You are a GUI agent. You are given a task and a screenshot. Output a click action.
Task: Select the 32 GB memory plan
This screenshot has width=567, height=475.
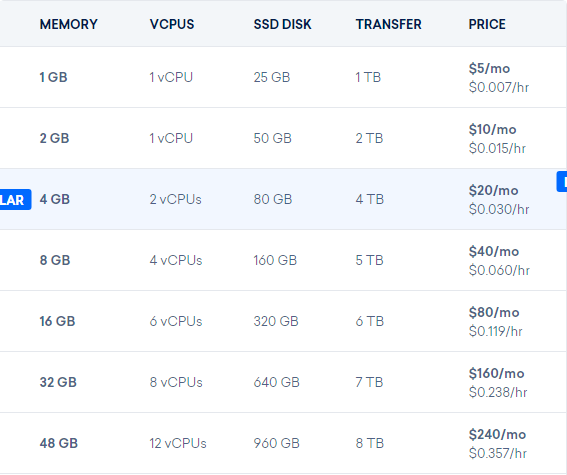click(x=284, y=382)
